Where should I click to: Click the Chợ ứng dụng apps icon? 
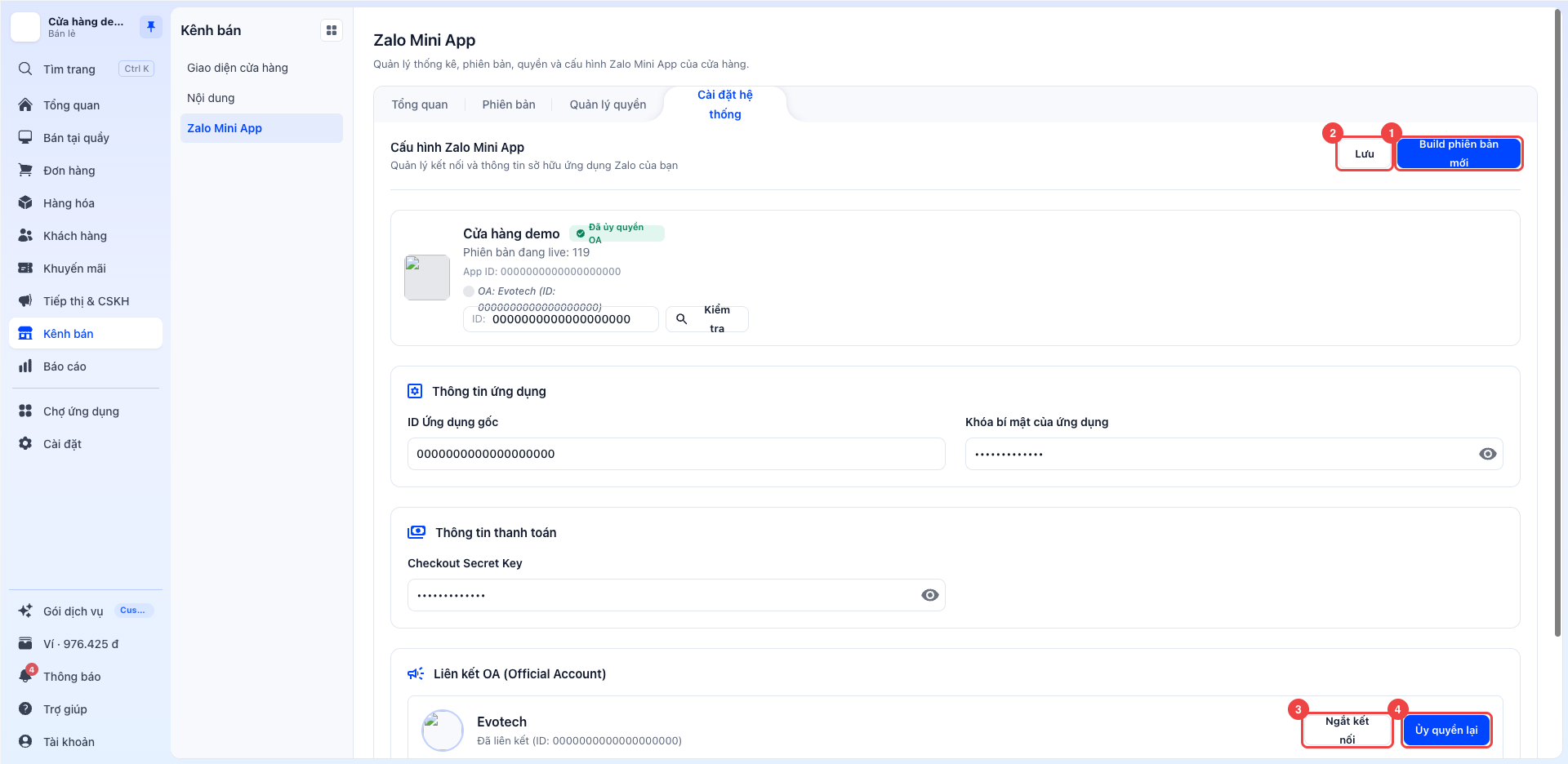click(x=25, y=411)
